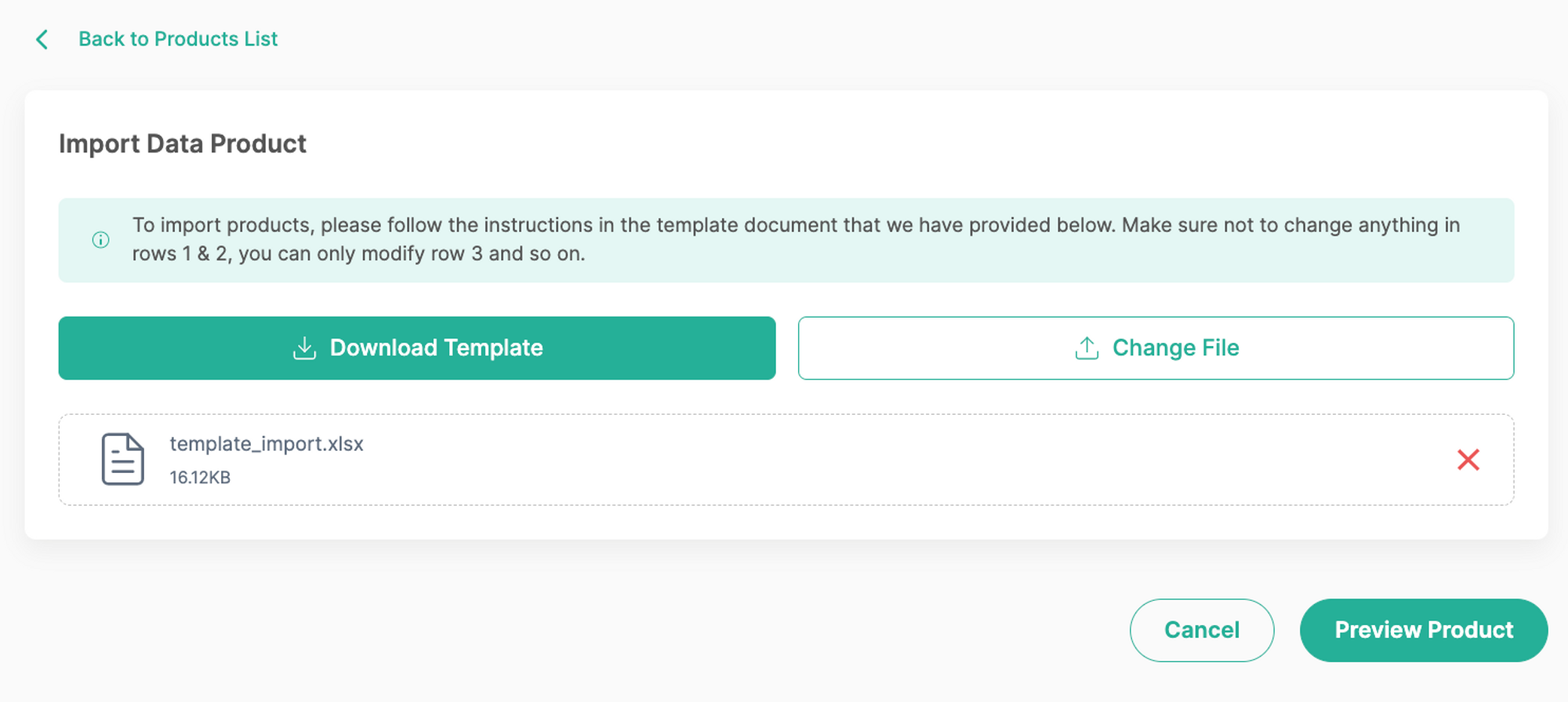Select the template_import.xlsx file name
The height and width of the screenshot is (702, 1568).
(267, 444)
